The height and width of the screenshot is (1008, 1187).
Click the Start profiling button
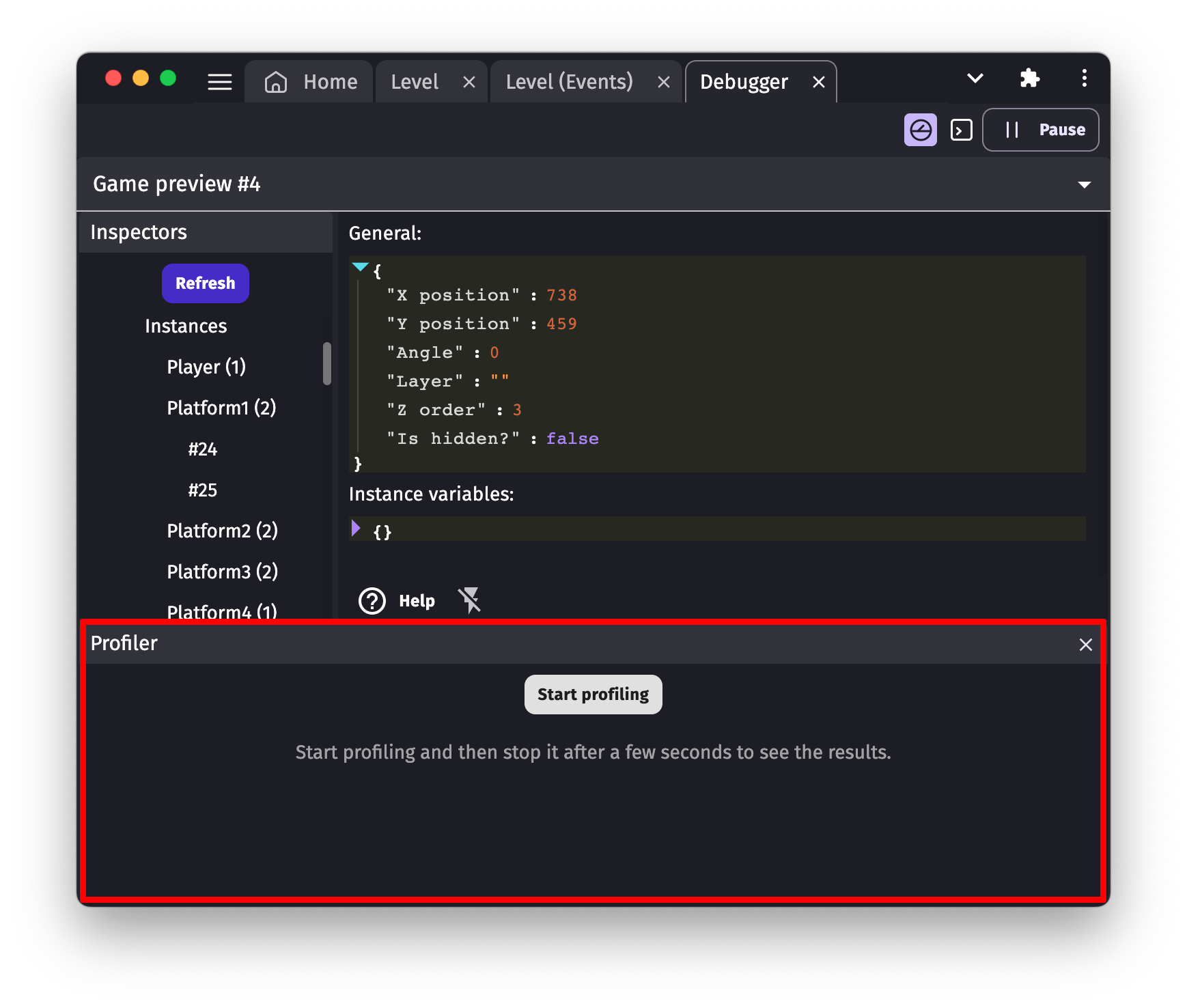click(593, 694)
